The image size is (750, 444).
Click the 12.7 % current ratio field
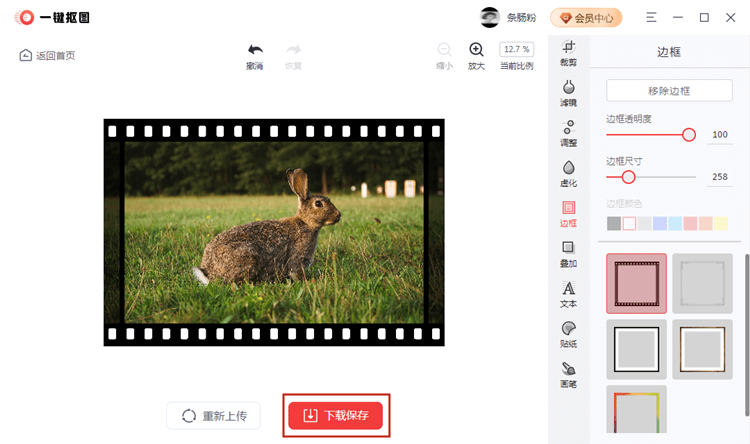click(x=517, y=49)
